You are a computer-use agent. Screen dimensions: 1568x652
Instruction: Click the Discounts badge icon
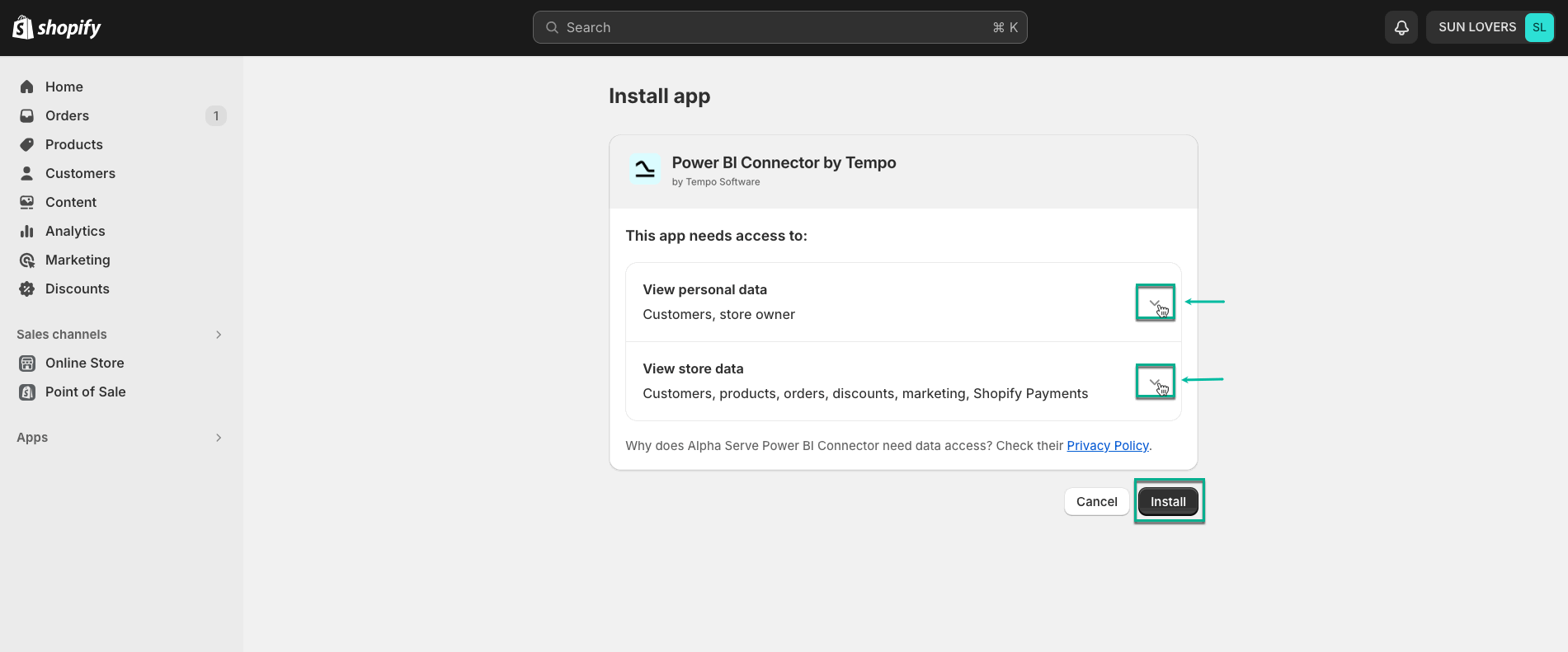27,288
